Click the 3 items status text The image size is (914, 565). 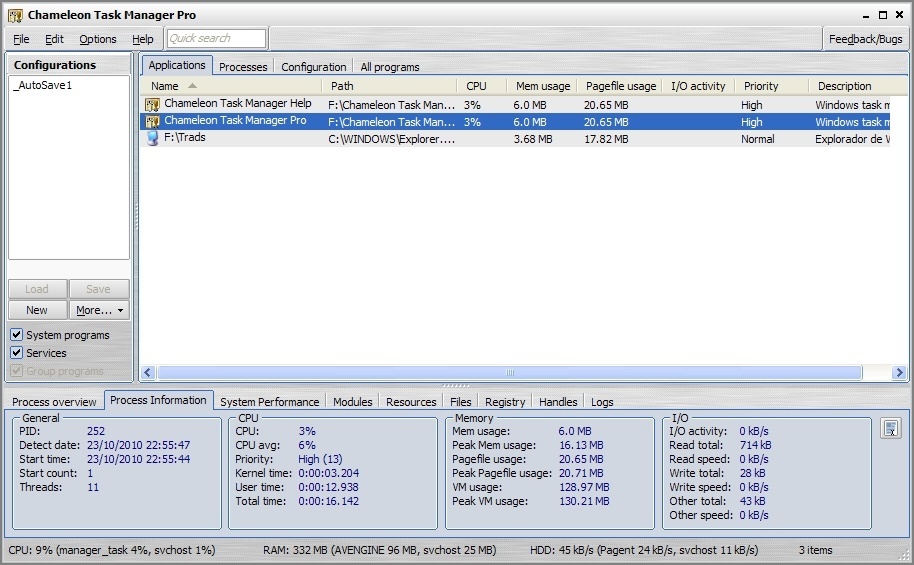click(x=815, y=550)
